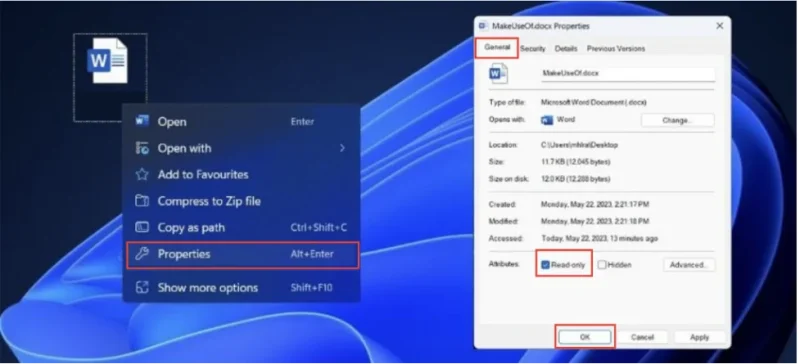Click the 12.0 KB size on disk value

click(x=576, y=179)
